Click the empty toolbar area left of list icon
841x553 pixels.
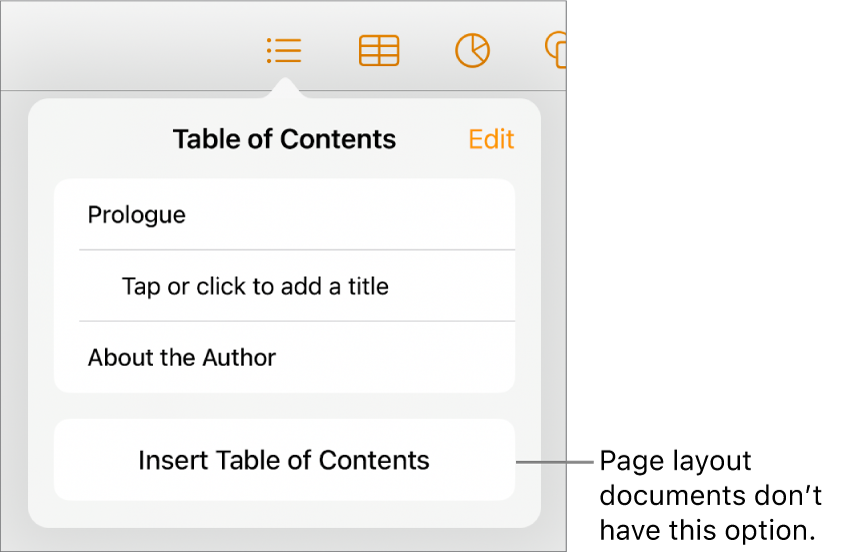130,50
